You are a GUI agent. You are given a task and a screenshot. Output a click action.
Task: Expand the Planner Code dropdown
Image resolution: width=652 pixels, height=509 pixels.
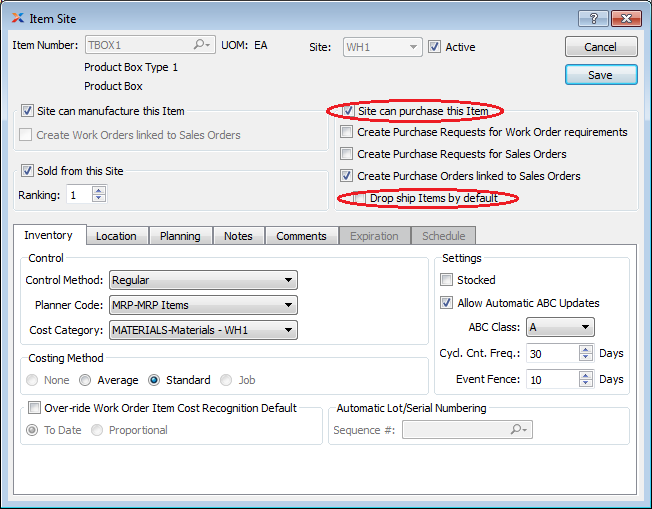(203, 305)
